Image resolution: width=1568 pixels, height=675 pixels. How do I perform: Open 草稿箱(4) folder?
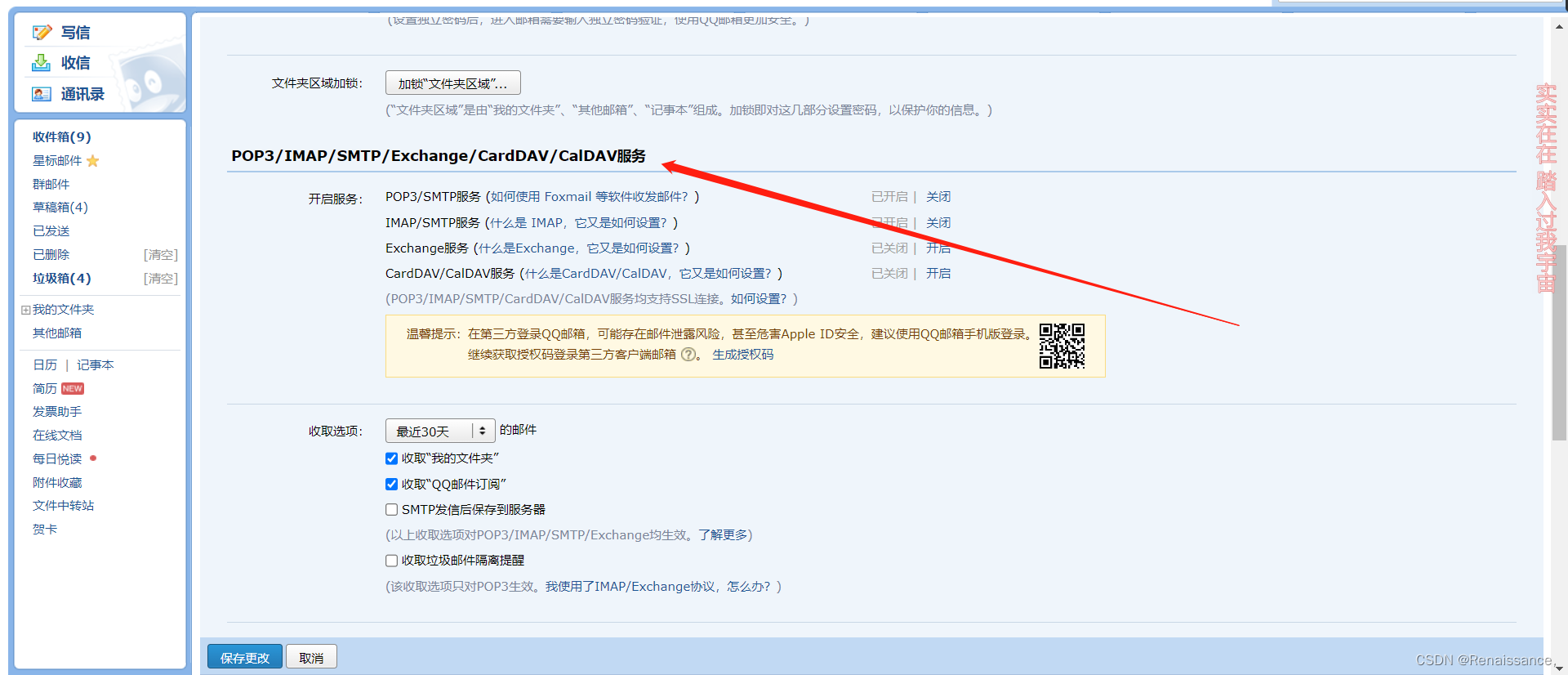(x=60, y=208)
